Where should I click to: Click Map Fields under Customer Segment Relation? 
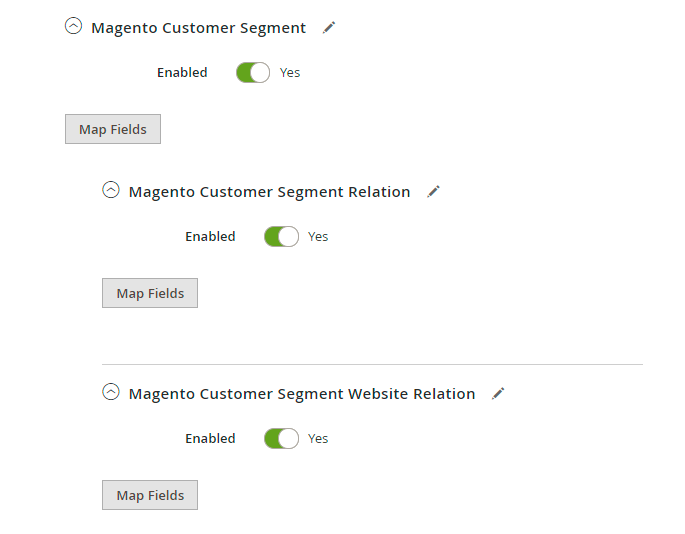coord(150,294)
